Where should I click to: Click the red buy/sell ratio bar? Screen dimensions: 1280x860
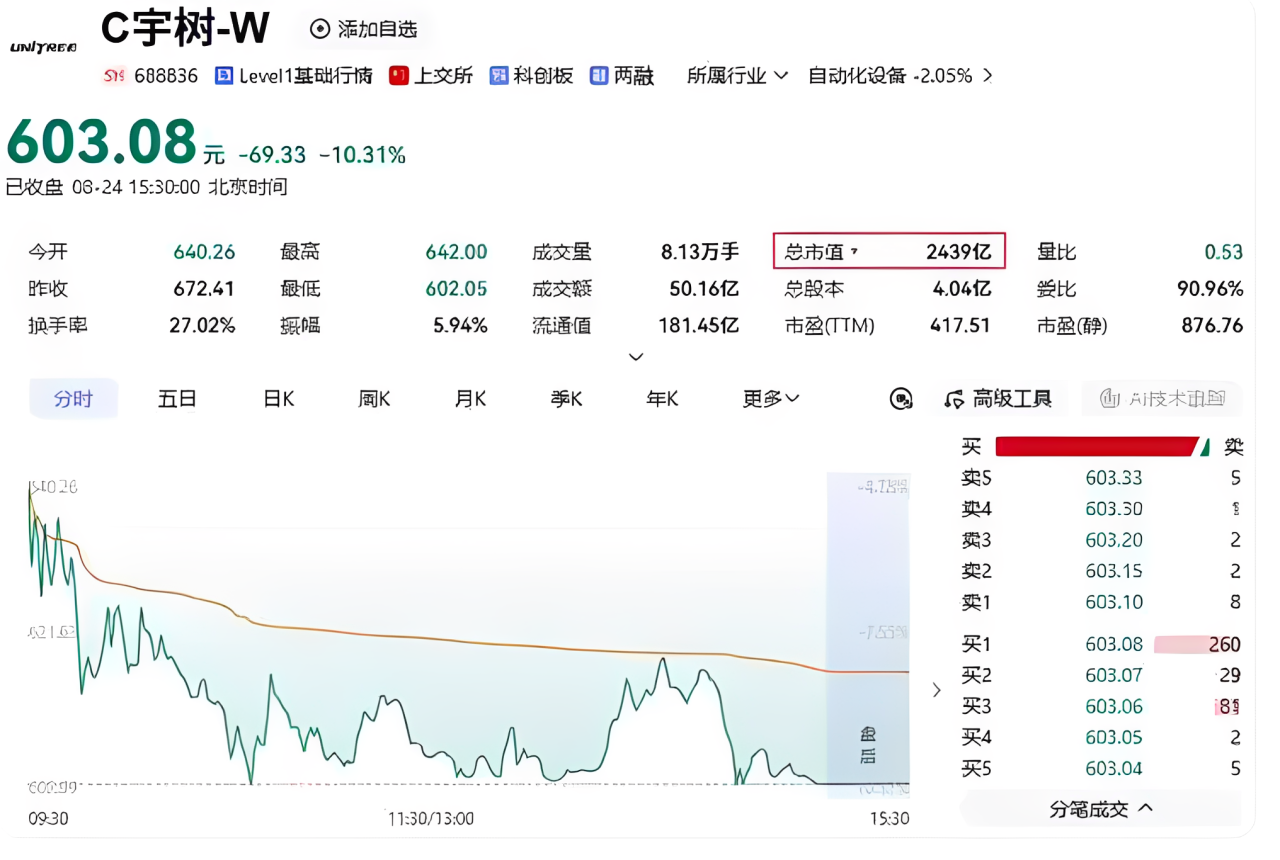click(1097, 446)
